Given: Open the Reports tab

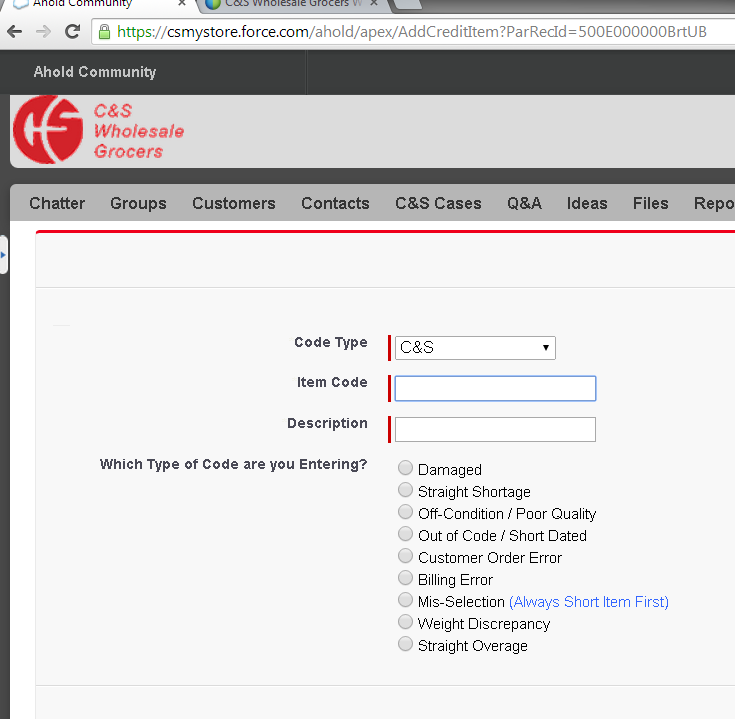Looking at the screenshot, I should (x=714, y=203).
